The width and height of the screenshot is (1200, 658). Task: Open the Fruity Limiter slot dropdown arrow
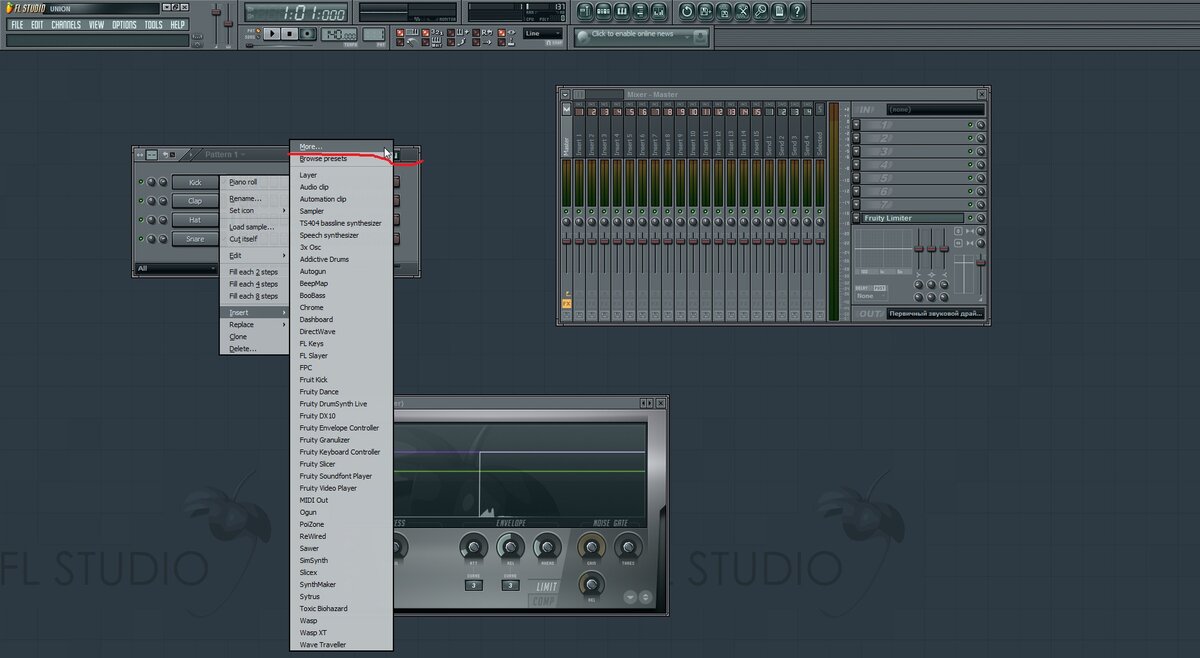(856, 218)
